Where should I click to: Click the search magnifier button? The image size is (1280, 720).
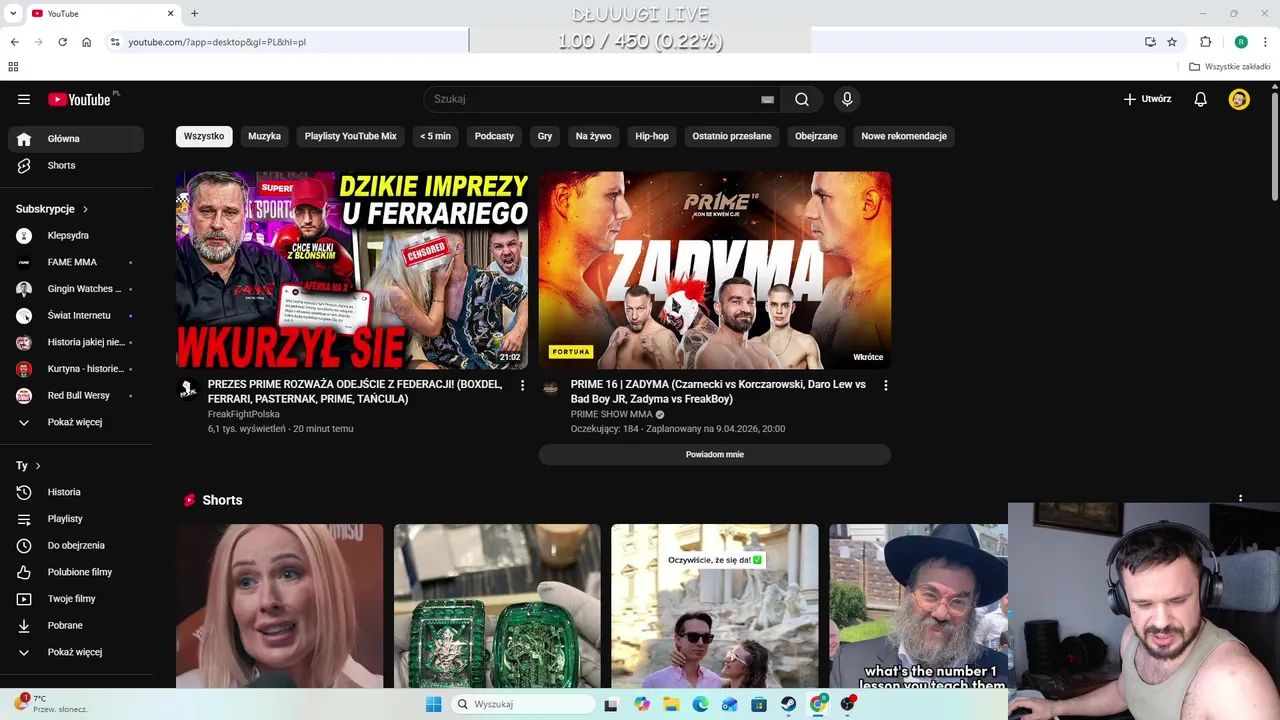pos(802,99)
